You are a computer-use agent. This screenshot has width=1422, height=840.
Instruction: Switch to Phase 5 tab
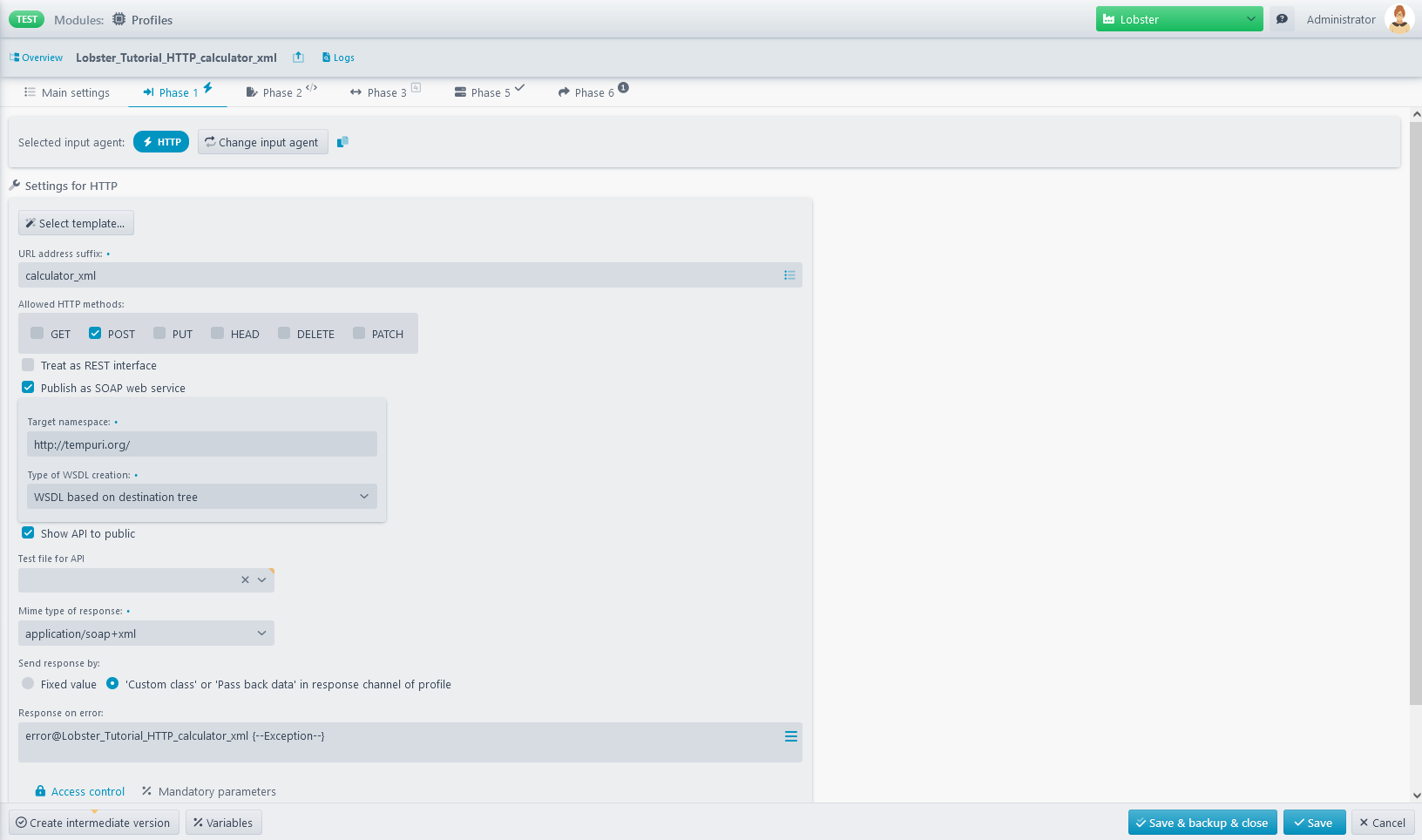pyautogui.click(x=489, y=92)
